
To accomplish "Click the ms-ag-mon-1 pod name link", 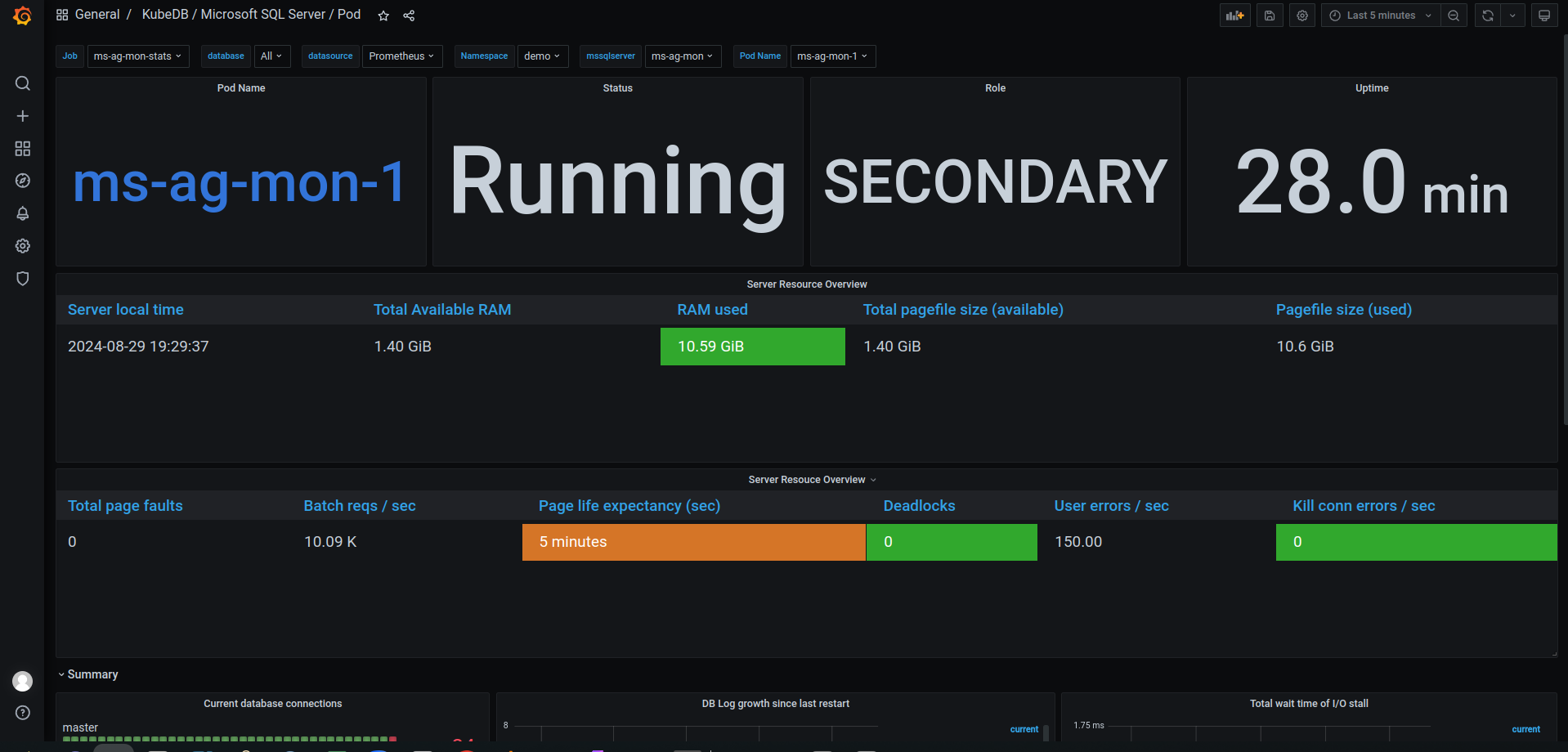I will point(240,183).
